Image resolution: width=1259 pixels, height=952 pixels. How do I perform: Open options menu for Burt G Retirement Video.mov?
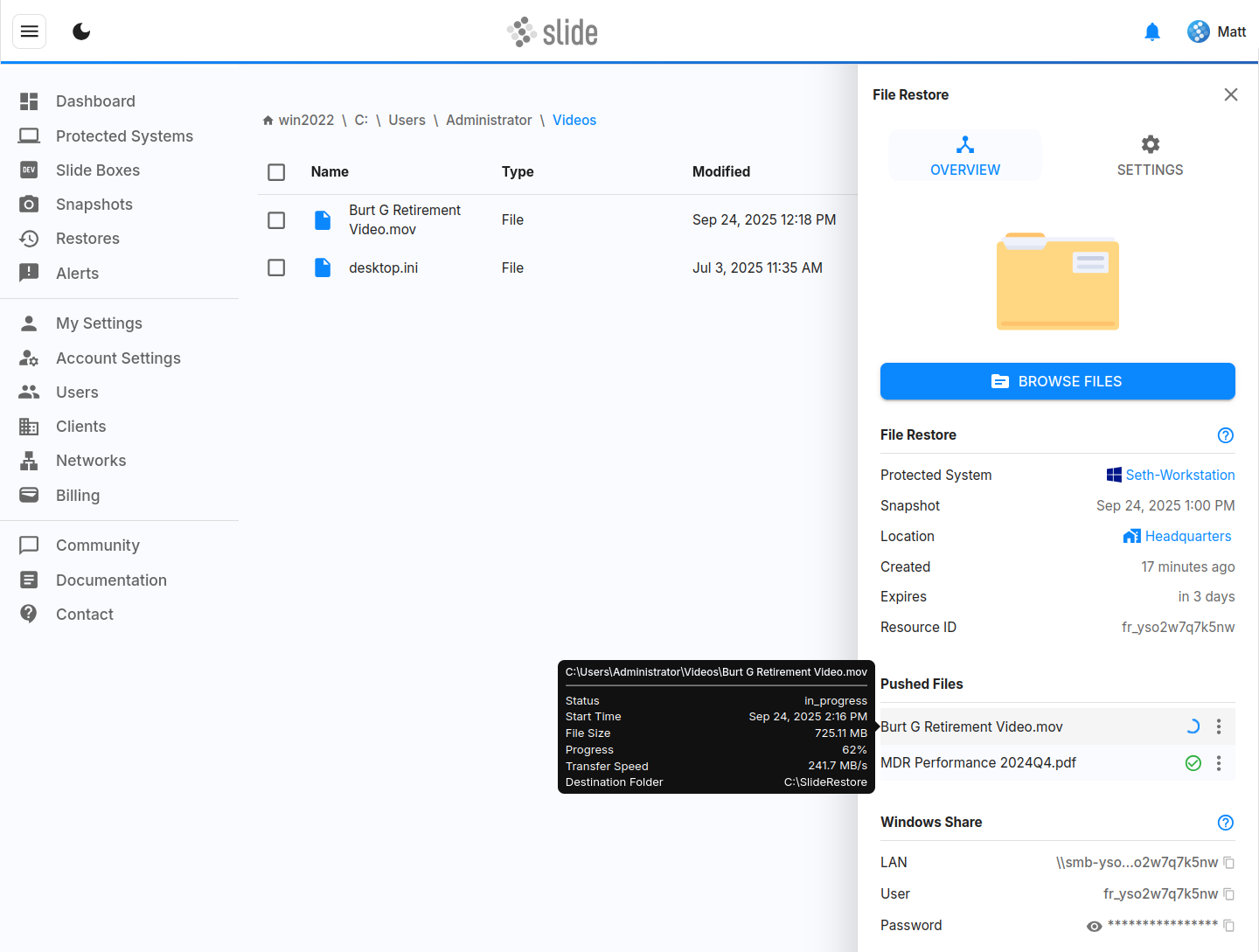1218,726
